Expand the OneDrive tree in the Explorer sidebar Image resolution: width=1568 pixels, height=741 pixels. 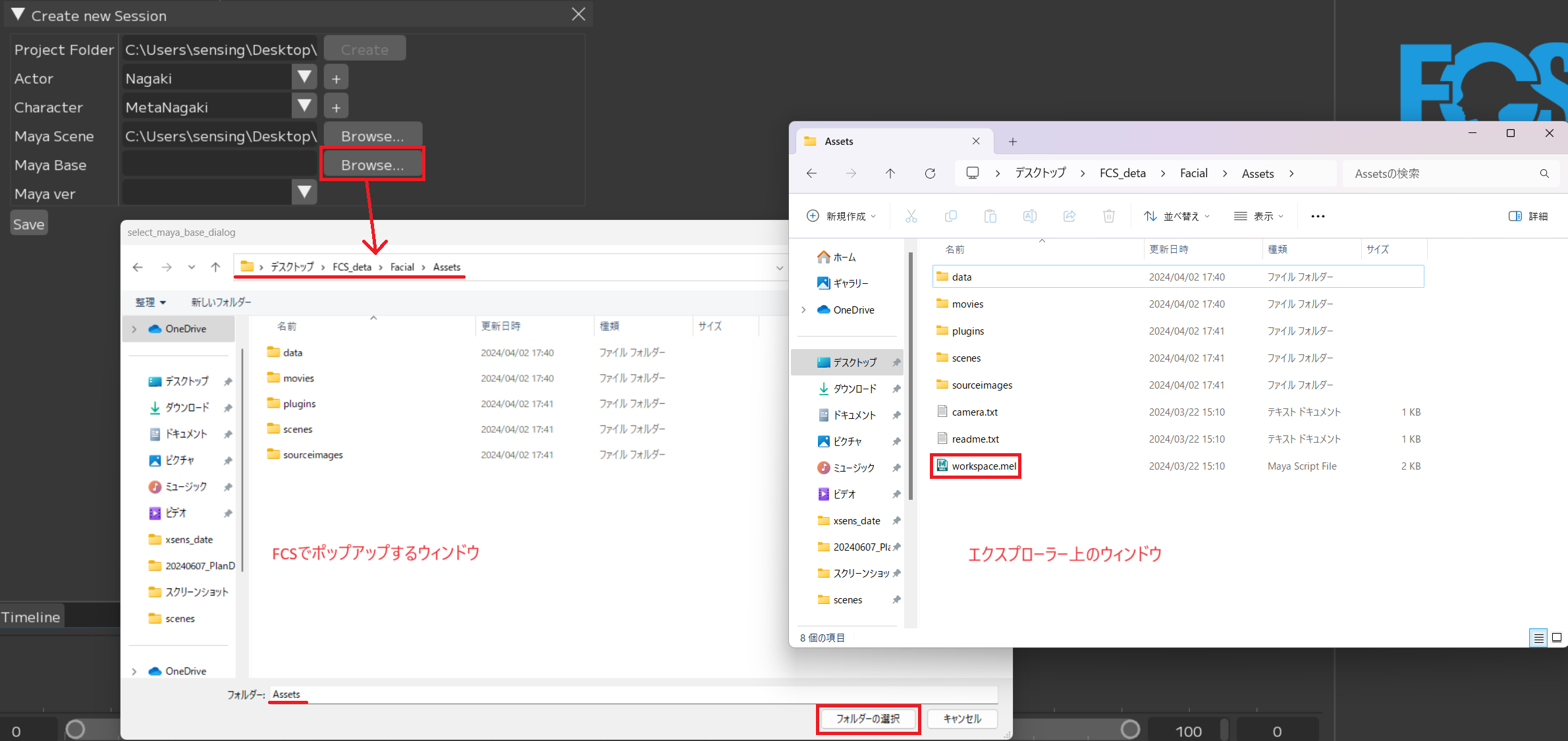click(x=803, y=310)
